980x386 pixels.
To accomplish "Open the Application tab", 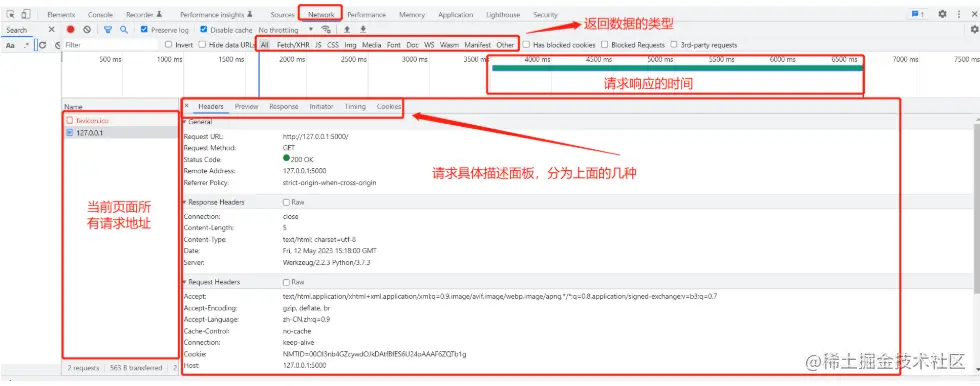I will (456, 14).
